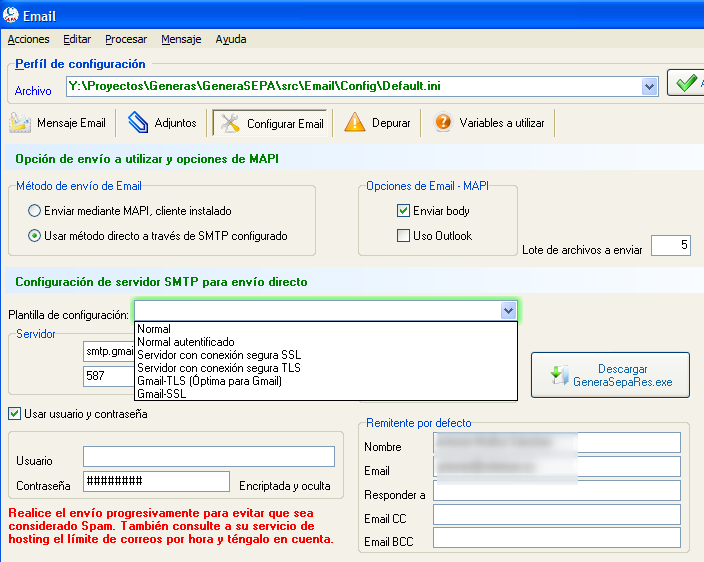The image size is (704, 562).
Task: Click the red spam warning text
Action: (171, 526)
